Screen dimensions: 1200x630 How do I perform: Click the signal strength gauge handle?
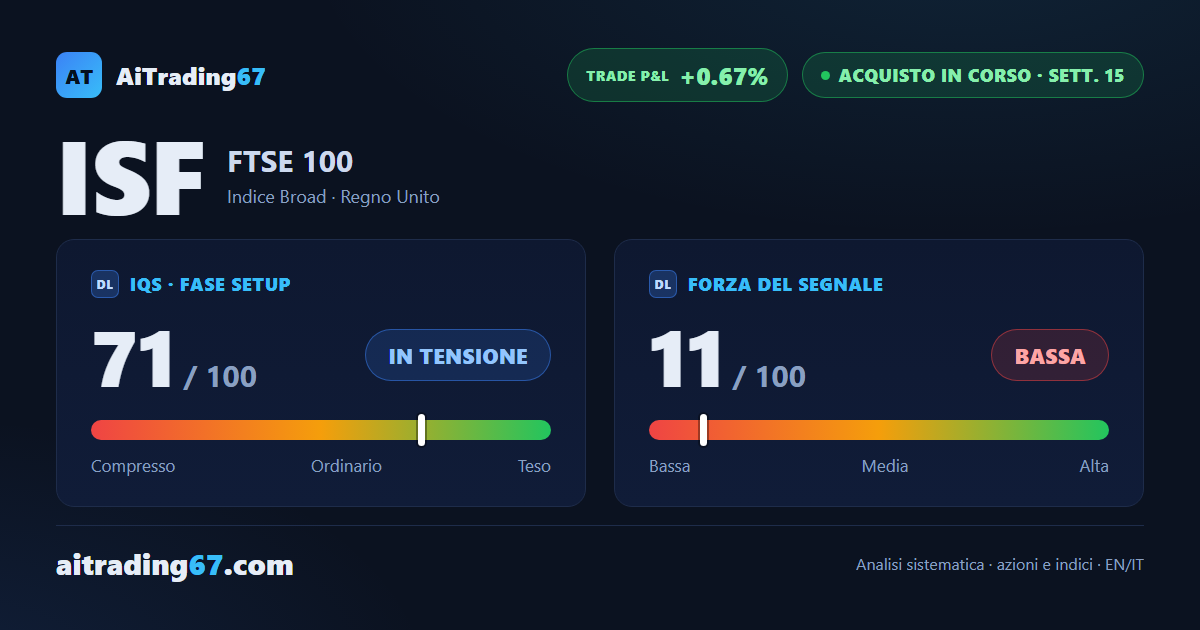[704, 430]
